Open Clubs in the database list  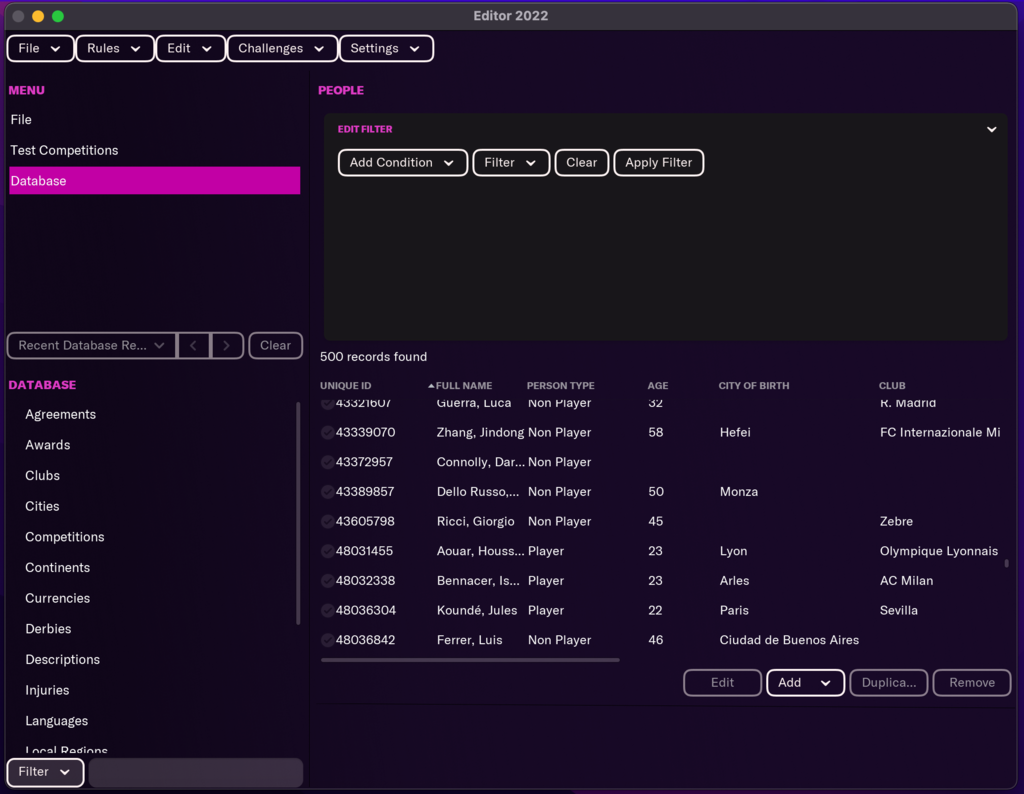[x=42, y=476]
